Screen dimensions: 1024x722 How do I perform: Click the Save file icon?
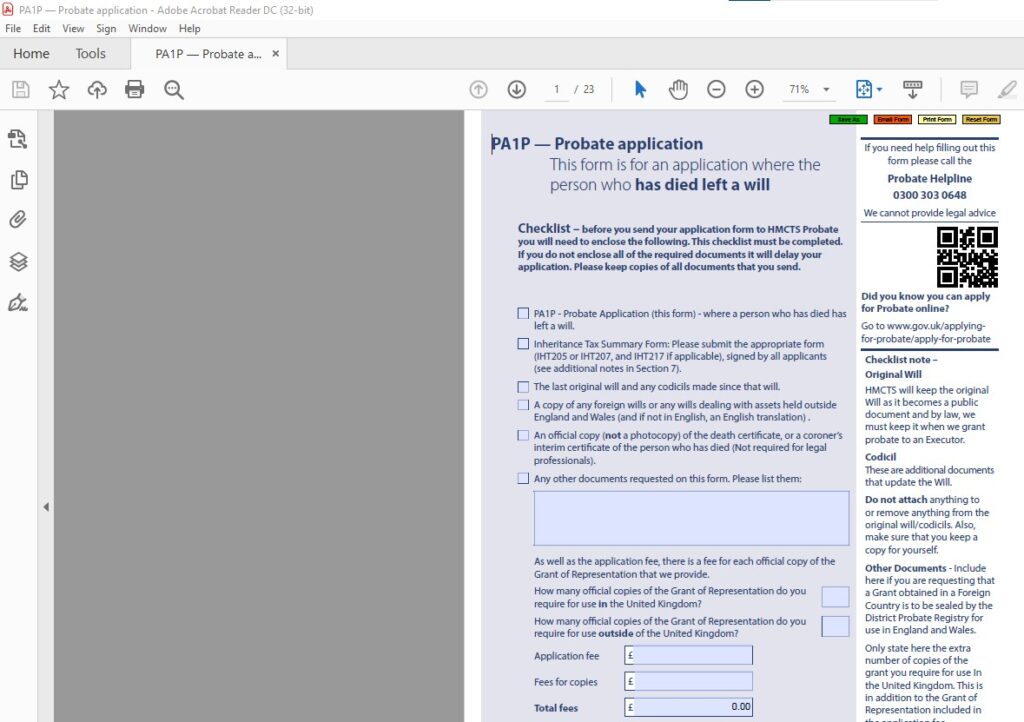[x=21, y=89]
